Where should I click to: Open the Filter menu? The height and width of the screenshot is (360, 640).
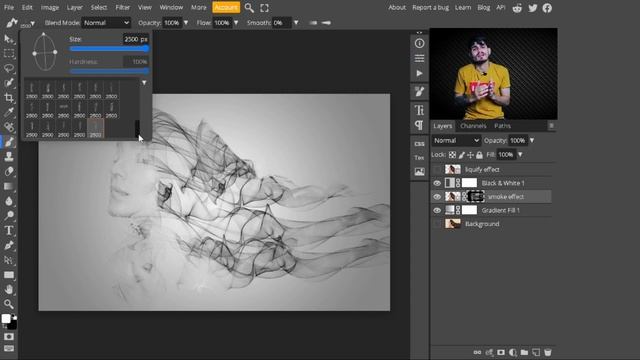[122, 7]
